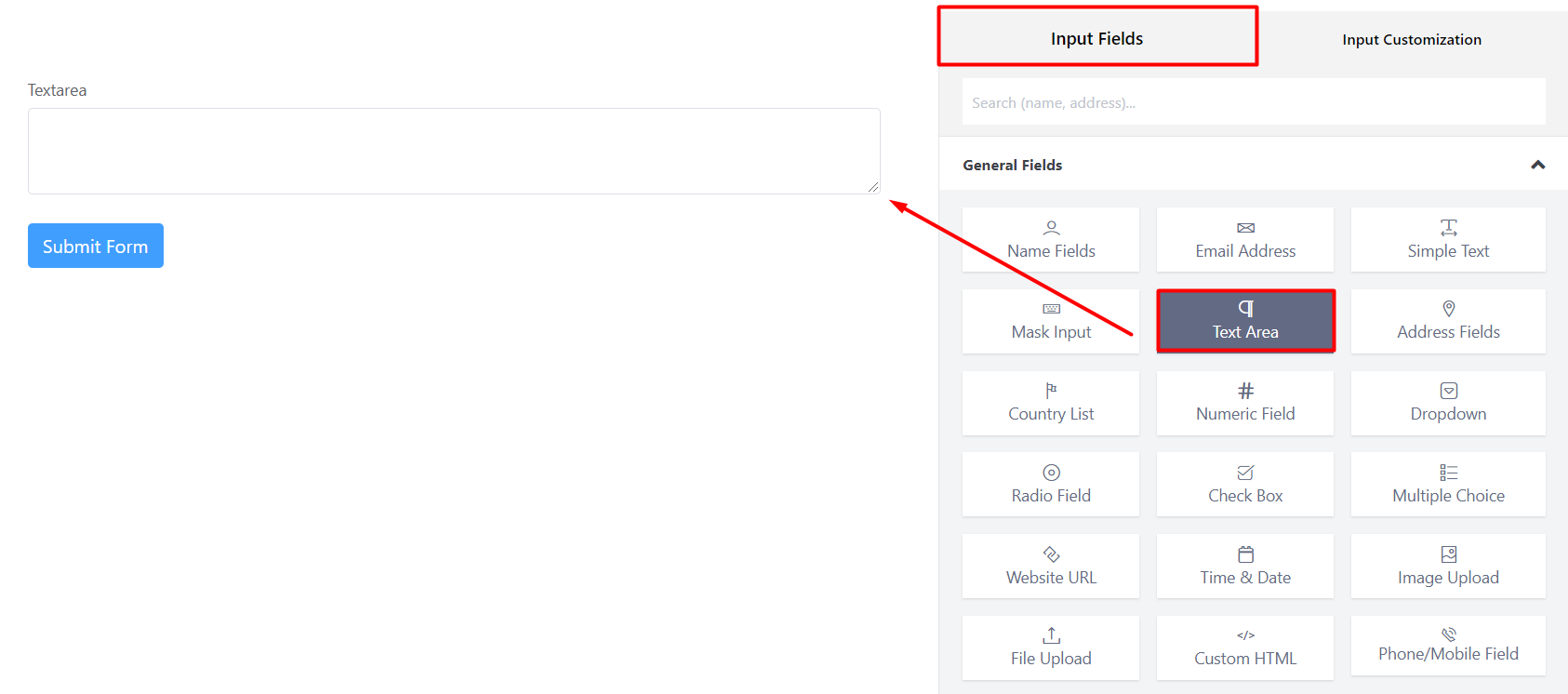1568x694 pixels.
Task: Insert an Image Upload field
Action: coord(1447,566)
